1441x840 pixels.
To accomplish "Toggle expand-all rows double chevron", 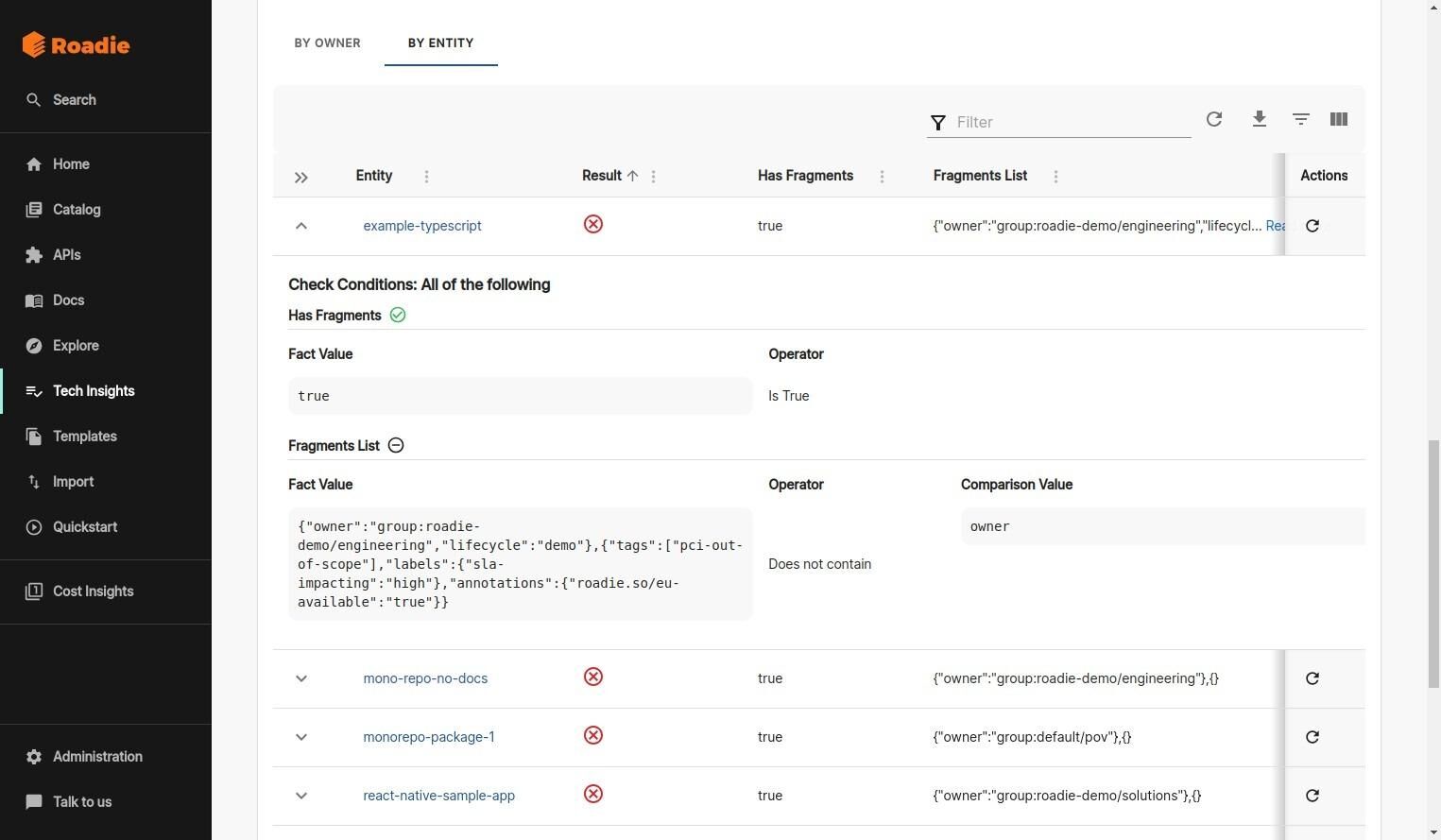I will tap(301, 178).
